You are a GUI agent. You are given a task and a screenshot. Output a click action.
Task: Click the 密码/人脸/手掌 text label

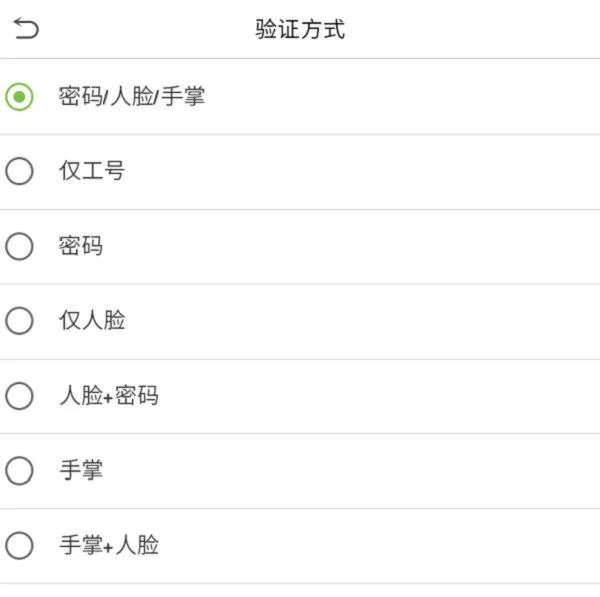[132, 97]
